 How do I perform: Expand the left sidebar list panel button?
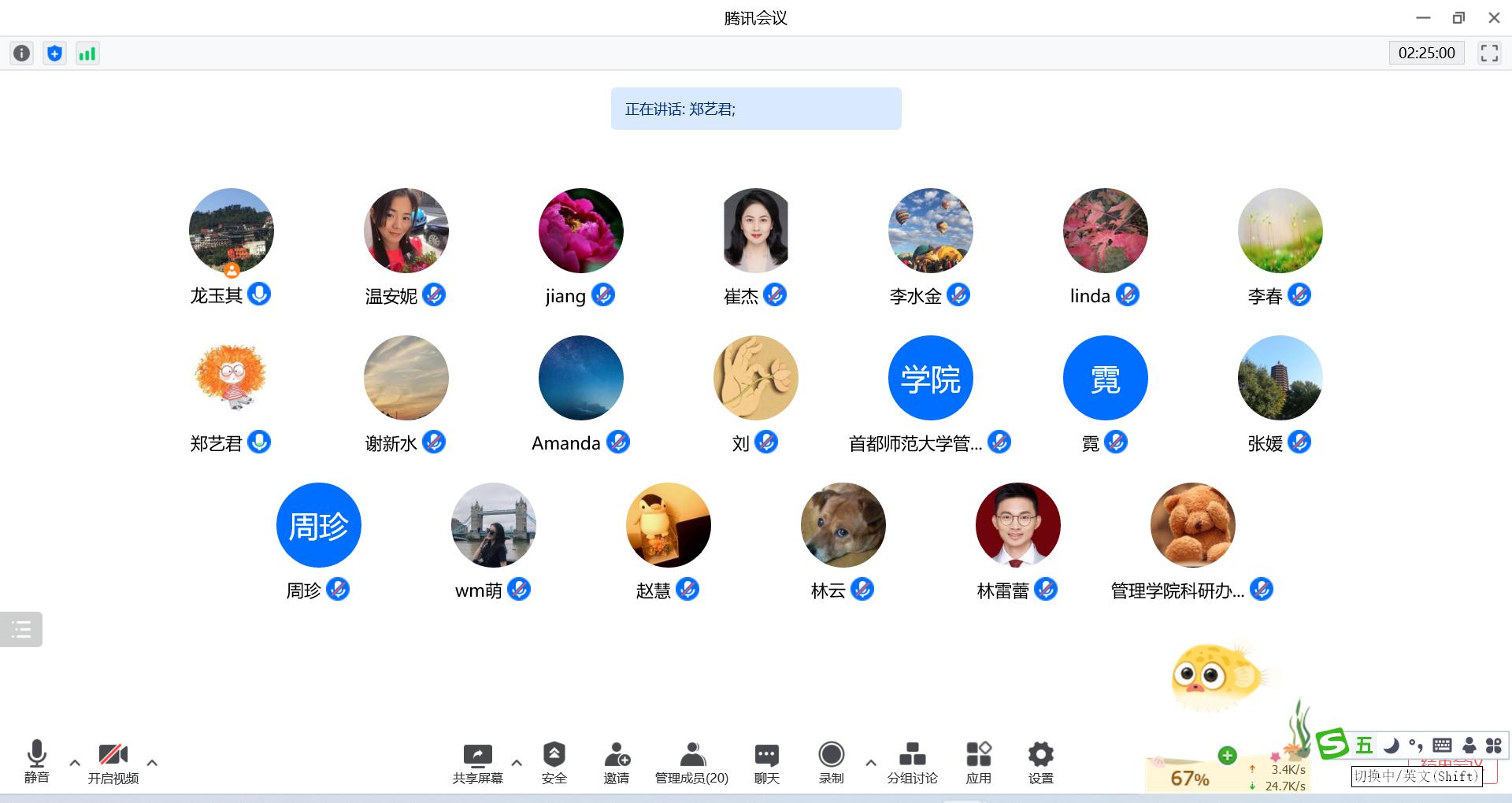coord(21,629)
